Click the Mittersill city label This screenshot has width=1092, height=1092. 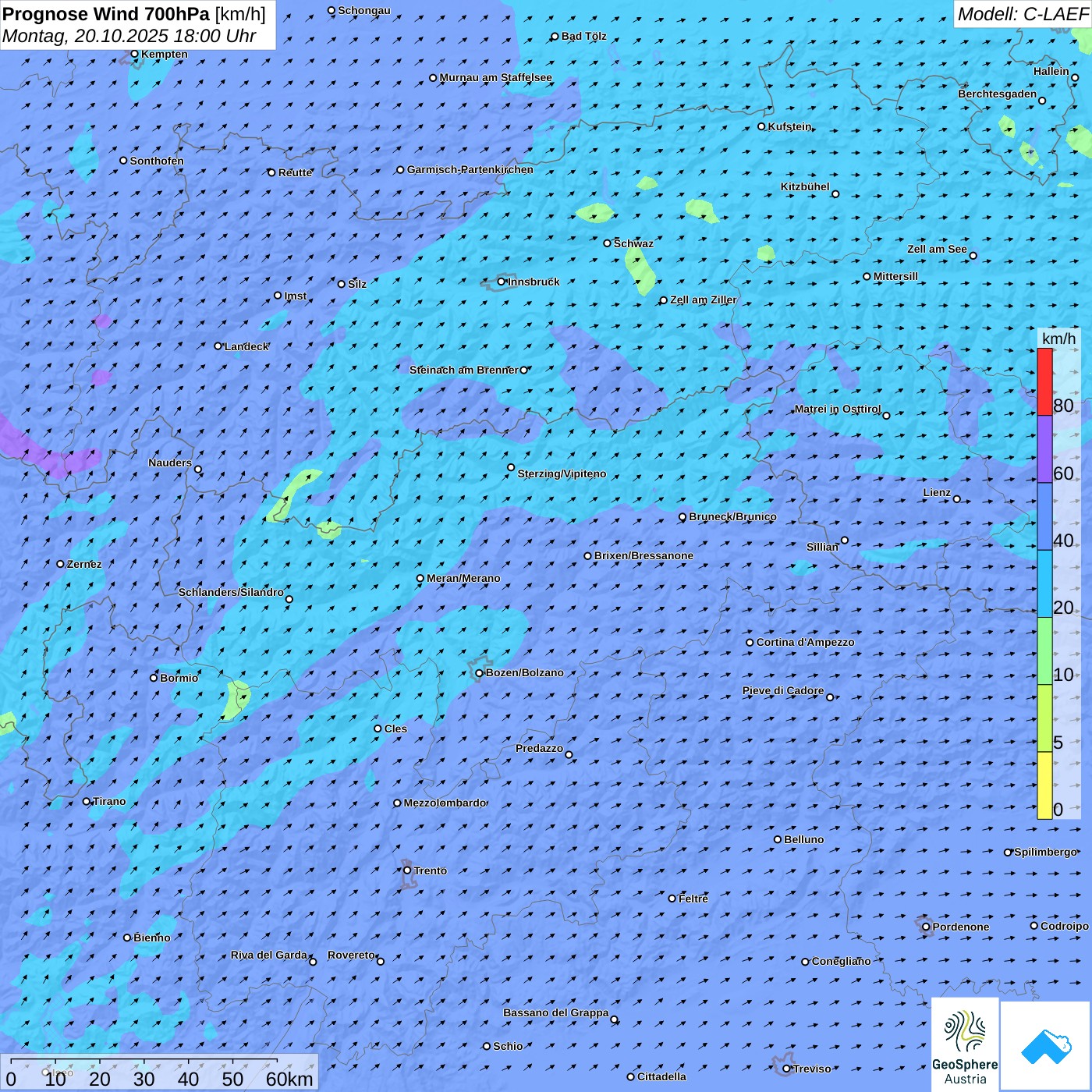[895, 276]
